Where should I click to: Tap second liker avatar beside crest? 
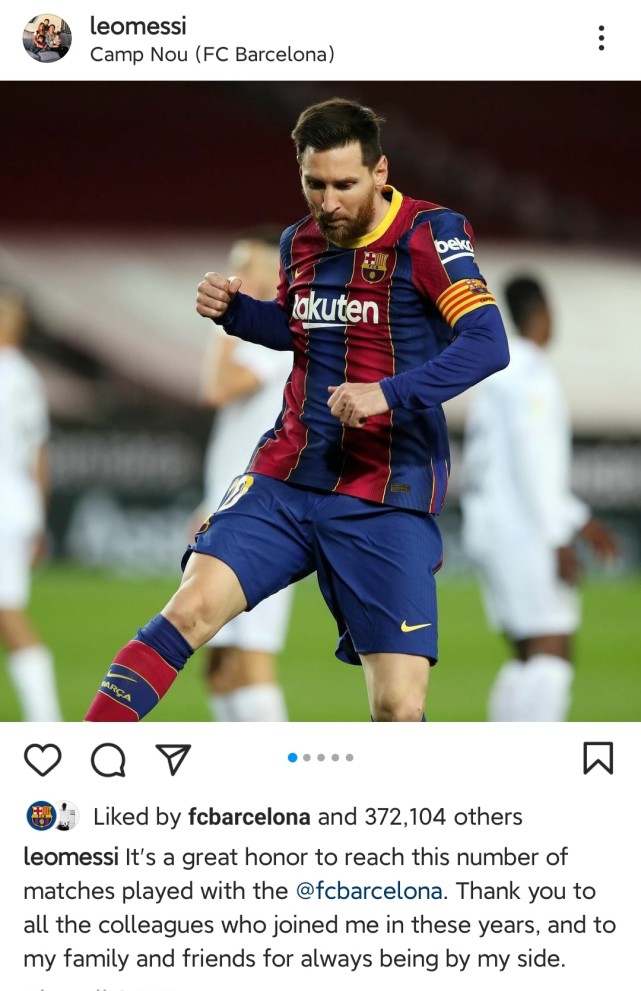pos(67,816)
